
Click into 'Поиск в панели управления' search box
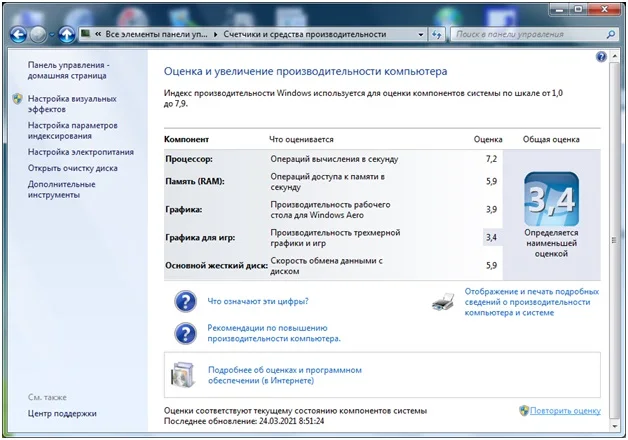click(x=529, y=34)
